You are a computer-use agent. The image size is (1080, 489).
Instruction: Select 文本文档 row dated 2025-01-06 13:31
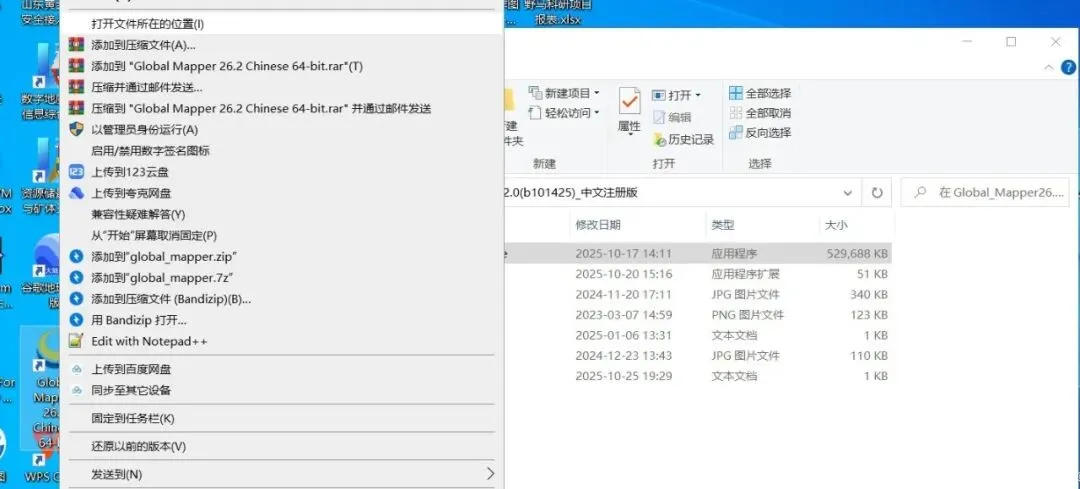tap(698, 335)
